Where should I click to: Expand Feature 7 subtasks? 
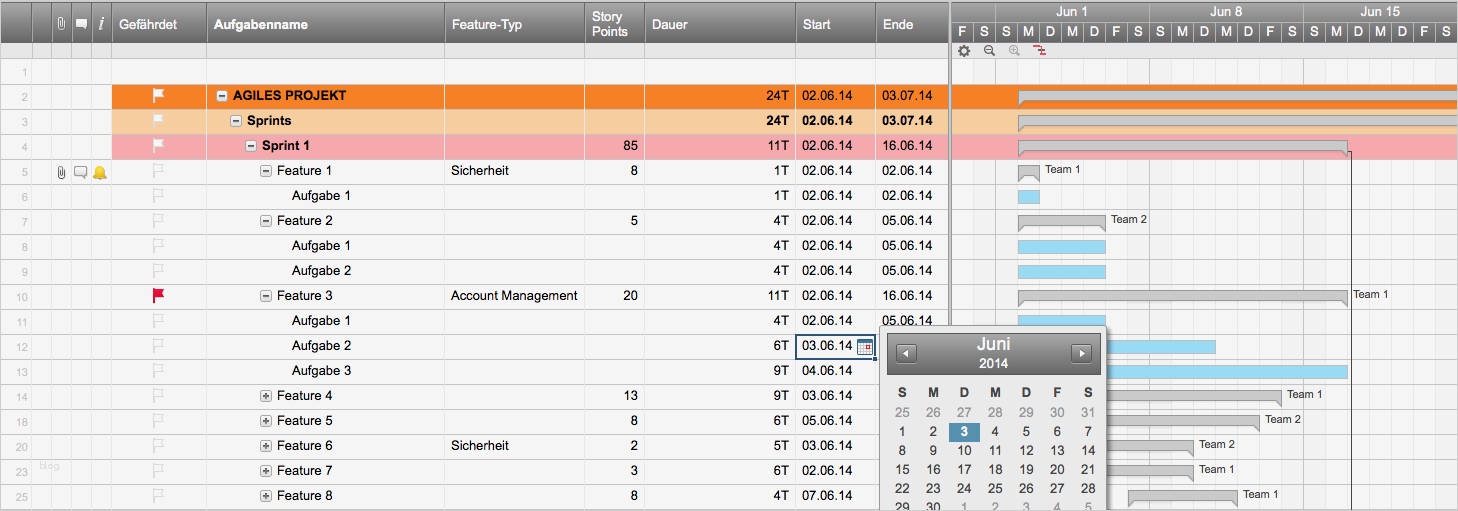pyautogui.click(x=266, y=471)
